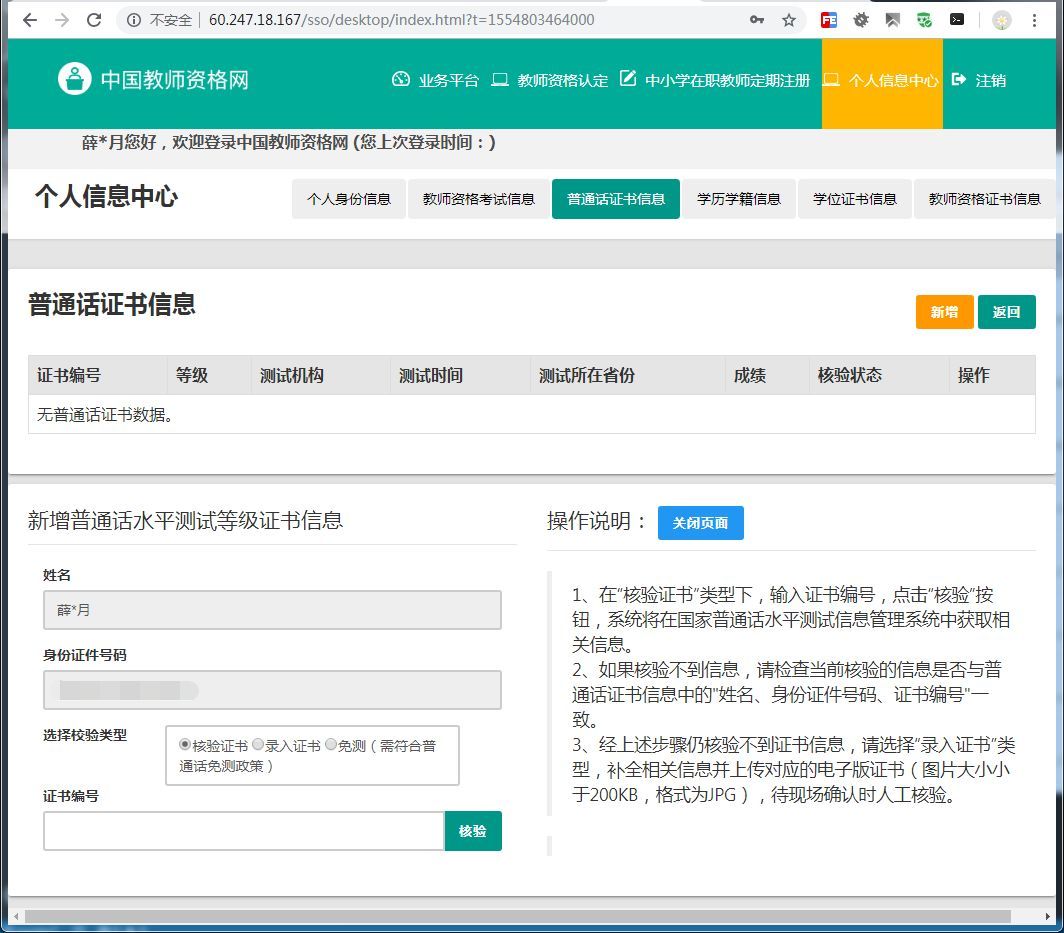Open the Chrome three-dot menu
This screenshot has width=1064, height=933.
coord(1034,20)
